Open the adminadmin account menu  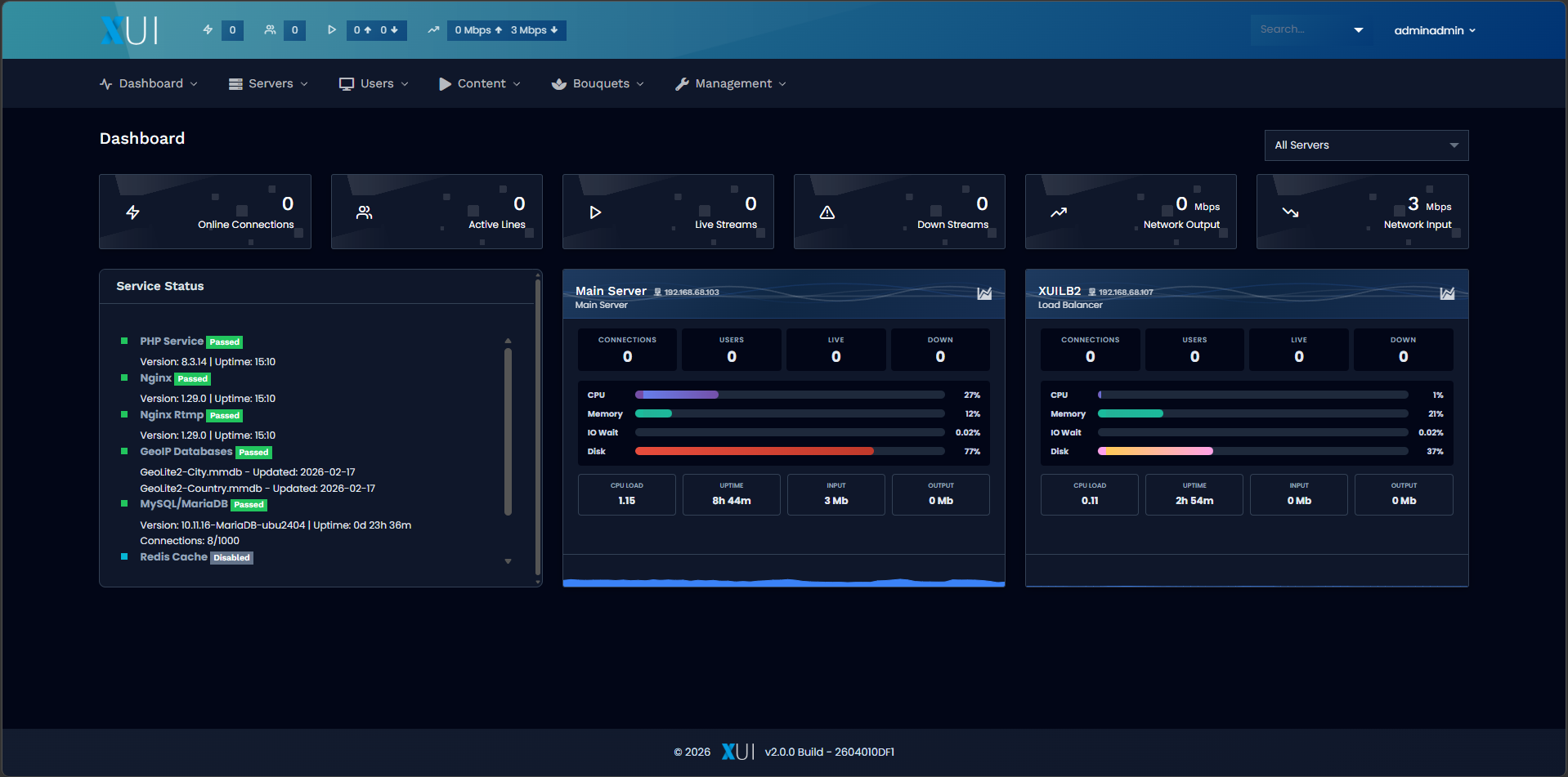(1435, 30)
